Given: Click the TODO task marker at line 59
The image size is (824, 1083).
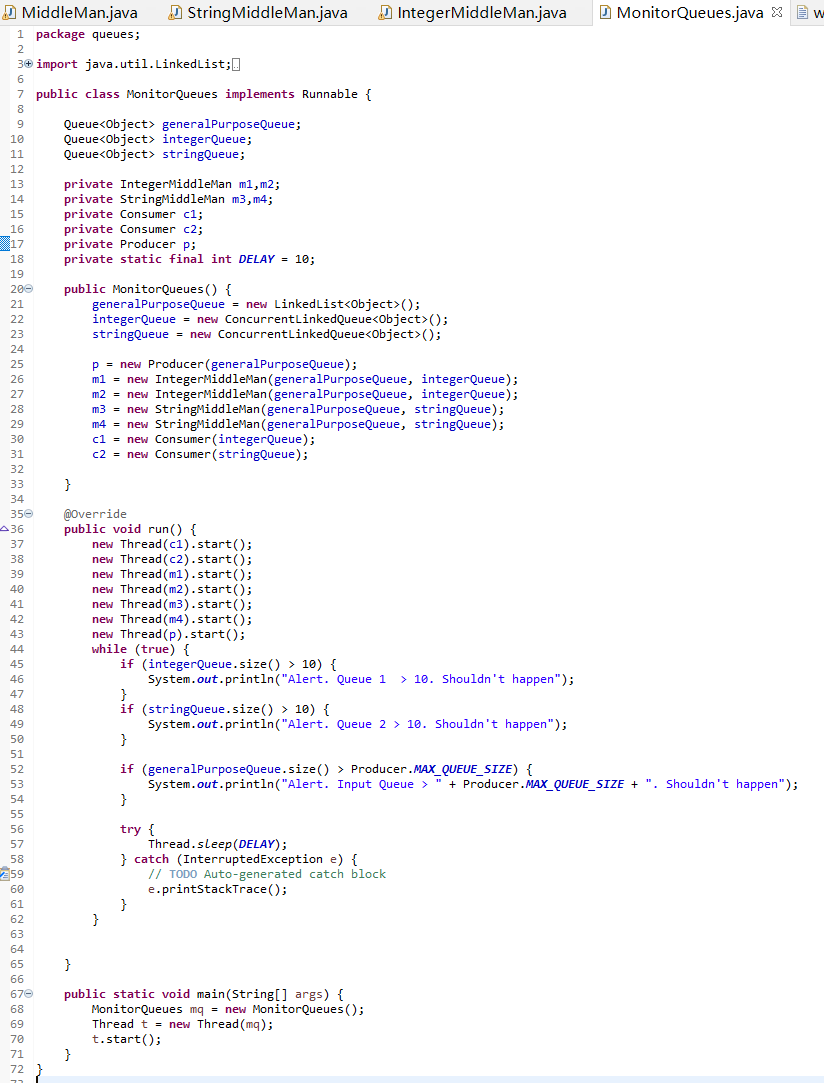Looking at the screenshot, I should click(x=7, y=873).
